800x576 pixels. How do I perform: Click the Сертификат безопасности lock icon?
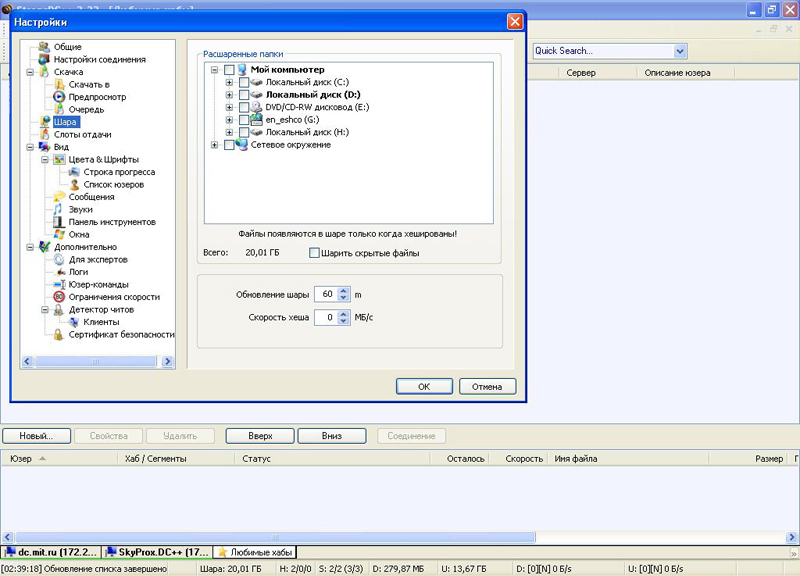[x=60, y=335]
